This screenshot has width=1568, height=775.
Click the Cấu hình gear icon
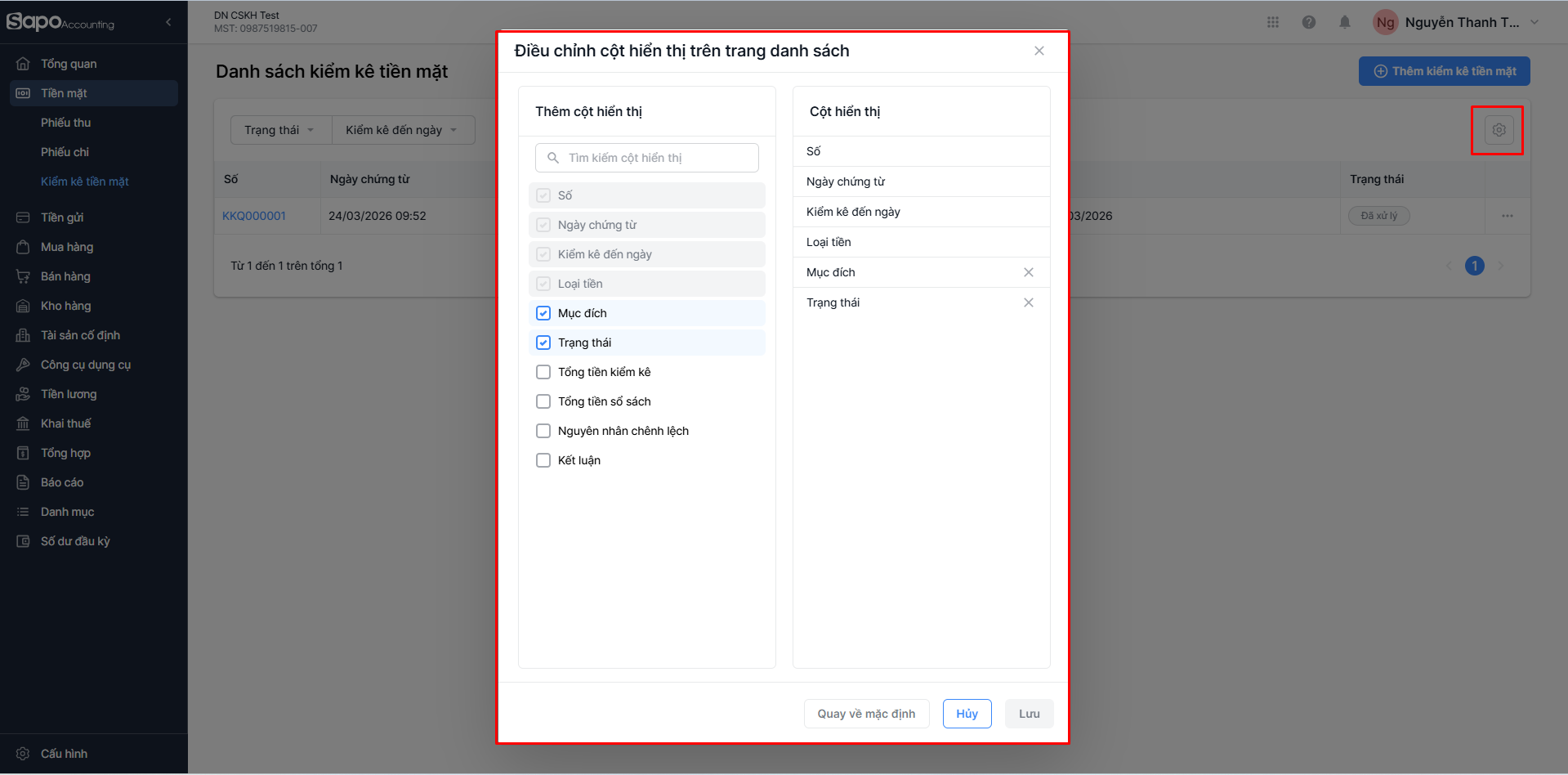click(23, 754)
